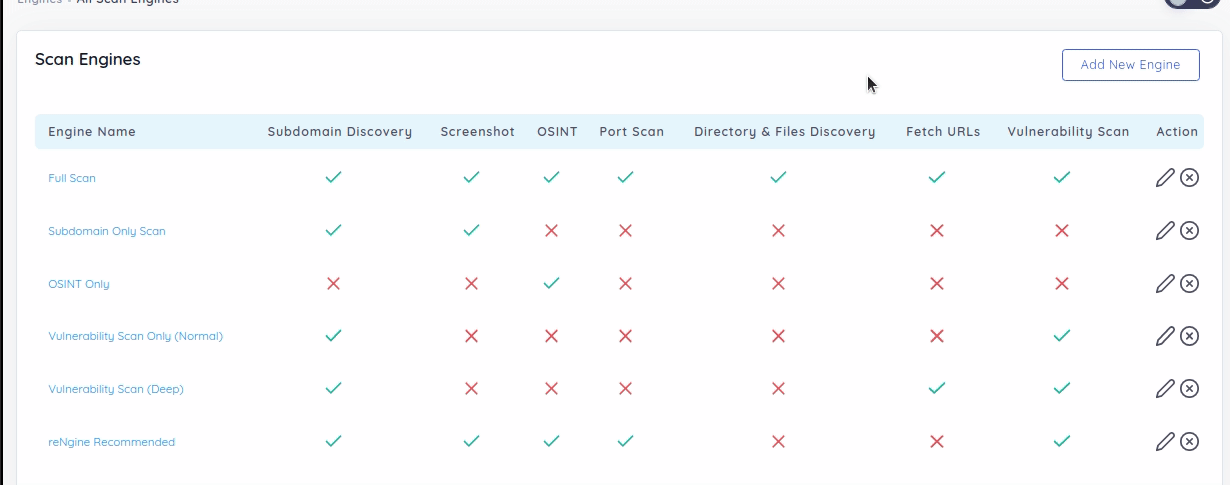Screen dimensions: 1230x485
Task: Click Full Scan Subdomain Discovery checkmark
Action: (334, 178)
